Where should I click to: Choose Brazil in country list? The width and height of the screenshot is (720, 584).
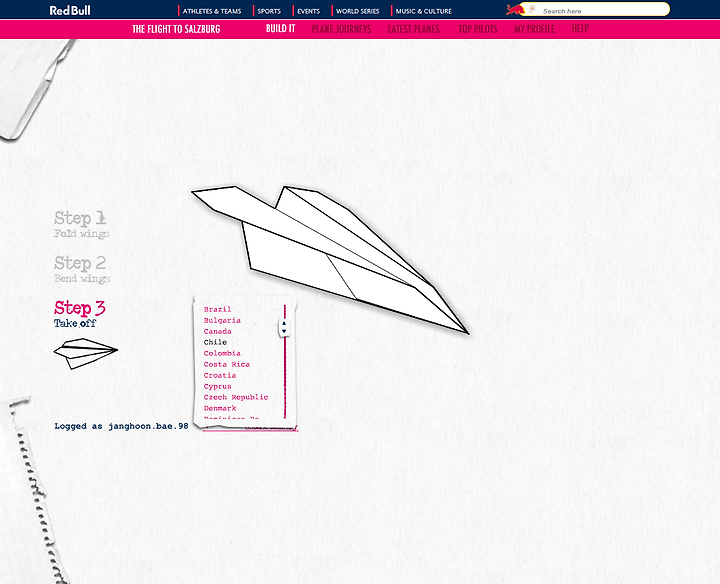tap(217, 309)
